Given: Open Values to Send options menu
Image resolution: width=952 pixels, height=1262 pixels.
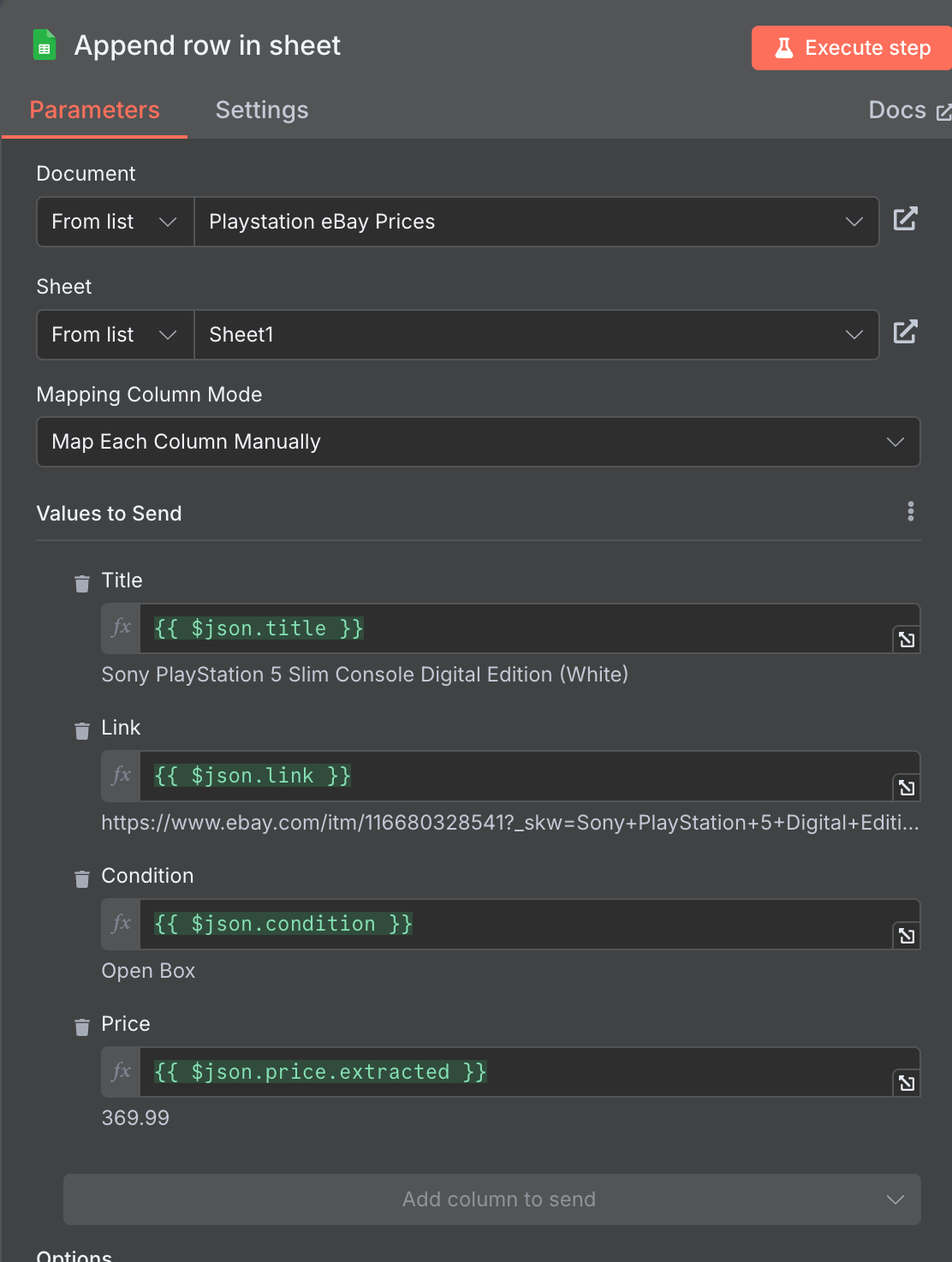Looking at the screenshot, I should (x=910, y=511).
